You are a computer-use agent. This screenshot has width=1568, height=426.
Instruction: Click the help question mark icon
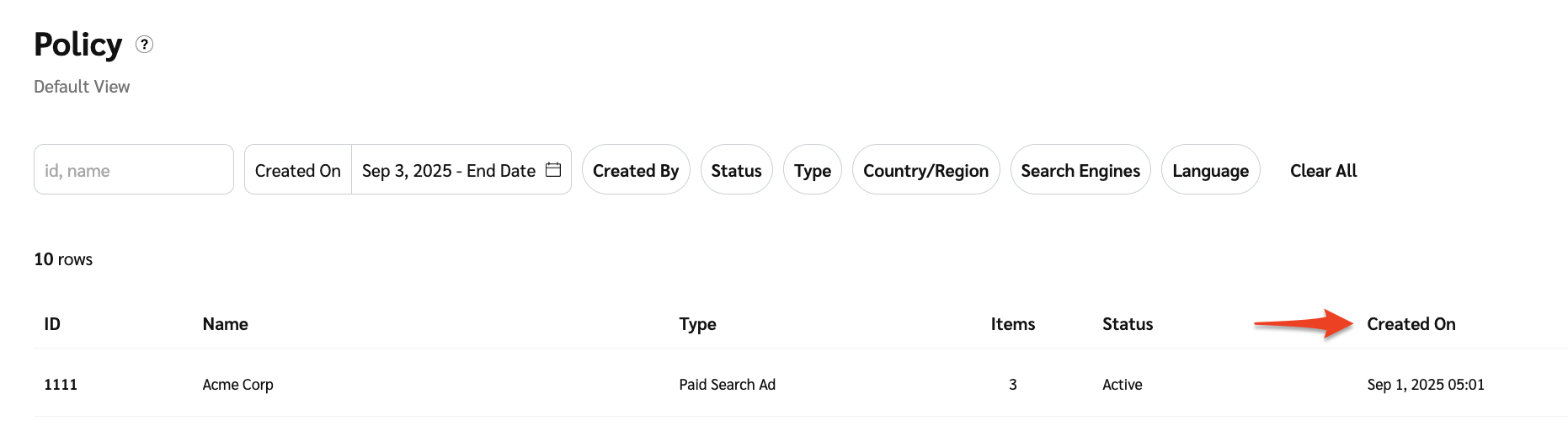click(x=145, y=45)
